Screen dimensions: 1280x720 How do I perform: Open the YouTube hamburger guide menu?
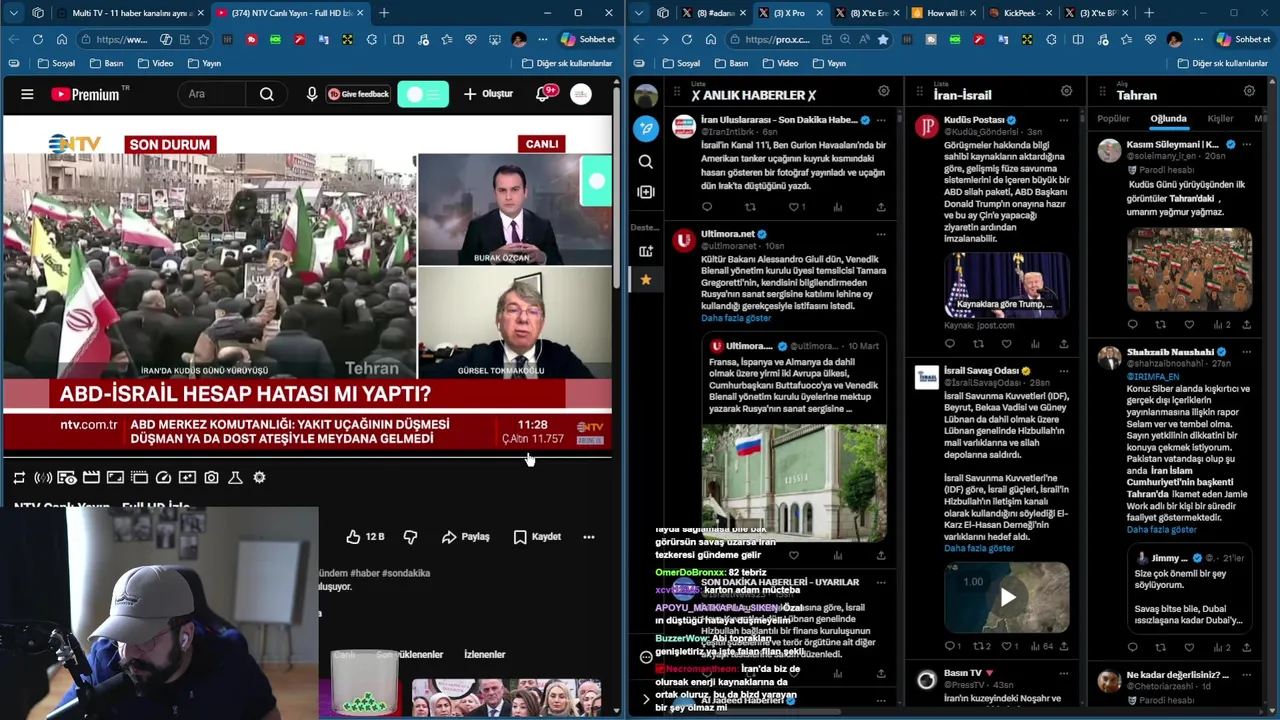[27, 94]
